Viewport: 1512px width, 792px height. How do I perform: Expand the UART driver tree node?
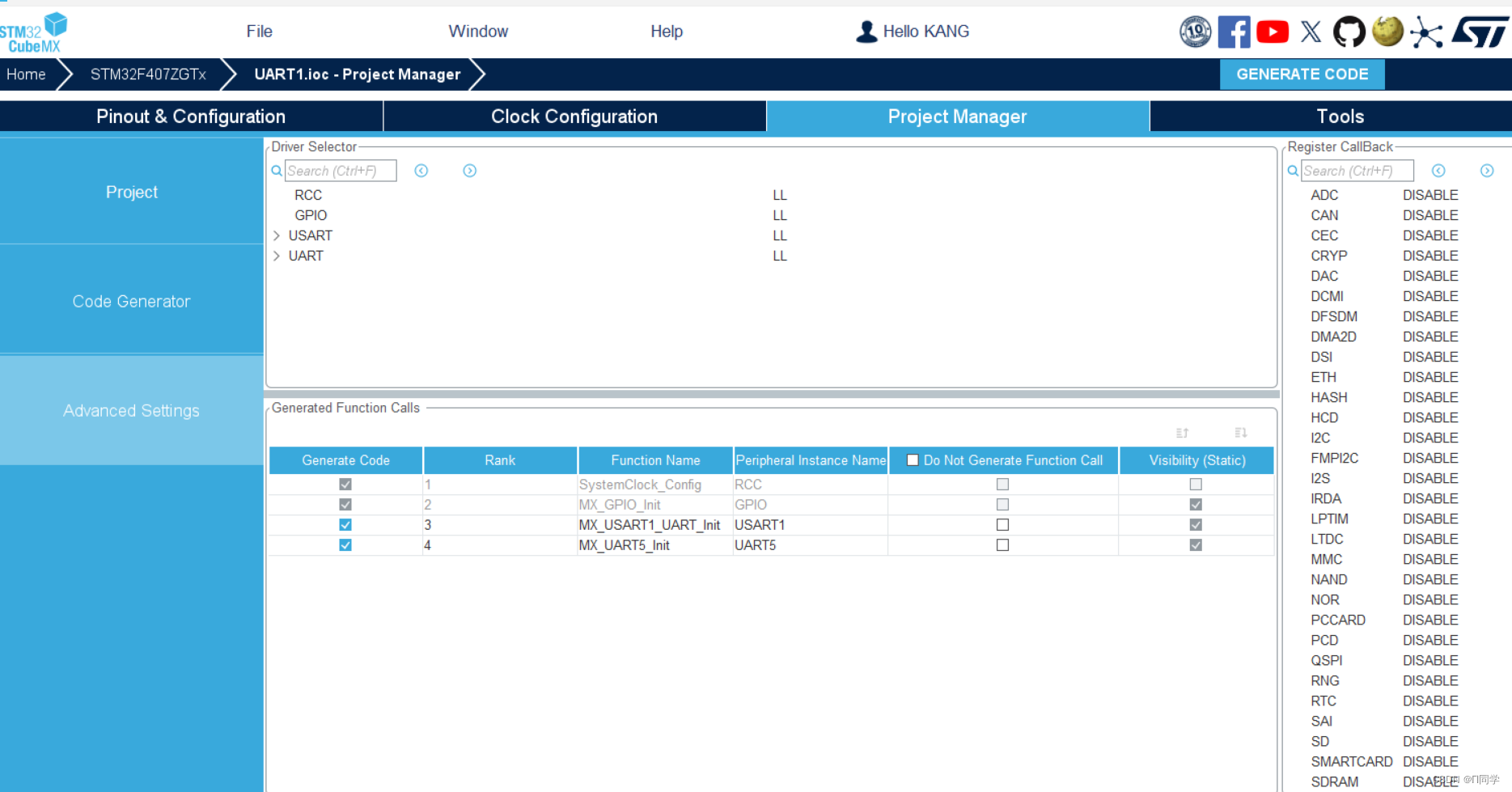click(277, 256)
